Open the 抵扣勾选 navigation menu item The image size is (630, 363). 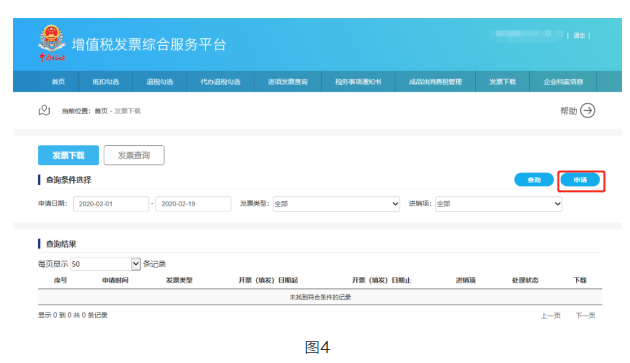point(106,82)
